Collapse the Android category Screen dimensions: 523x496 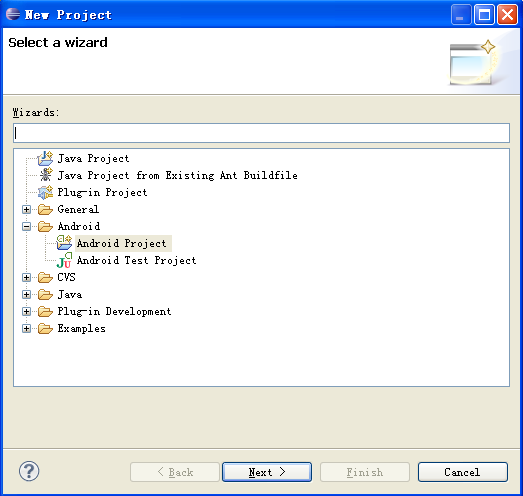[26, 226]
